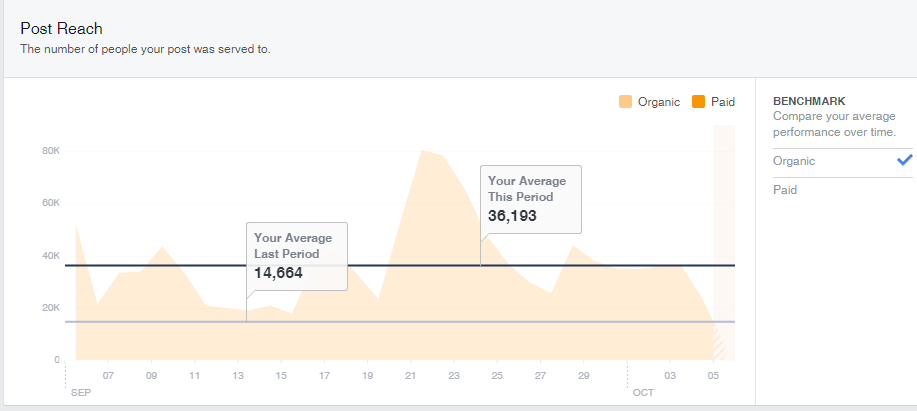Click the 05 date label on x-axis
Image resolution: width=917 pixels, height=411 pixels.
pyautogui.click(x=713, y=375)
